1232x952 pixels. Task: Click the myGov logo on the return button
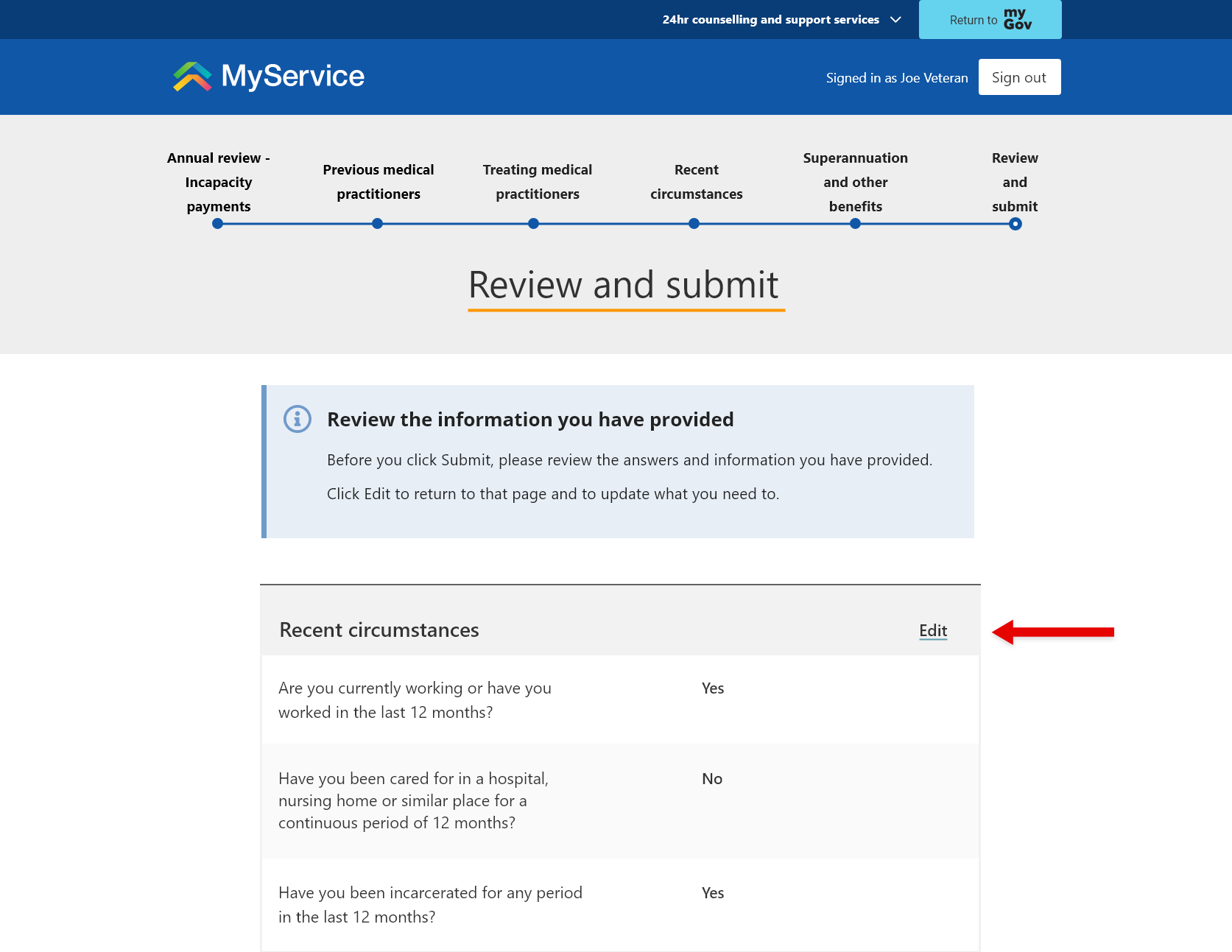[1016, 19]
